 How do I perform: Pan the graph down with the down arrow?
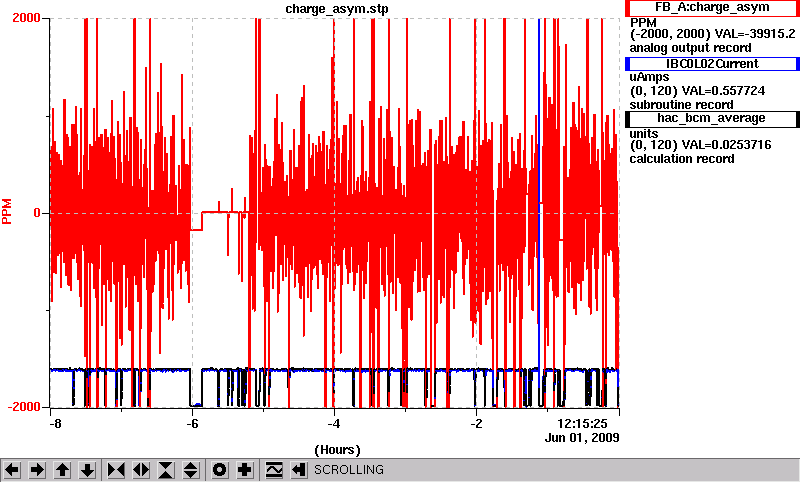point(88,470)
